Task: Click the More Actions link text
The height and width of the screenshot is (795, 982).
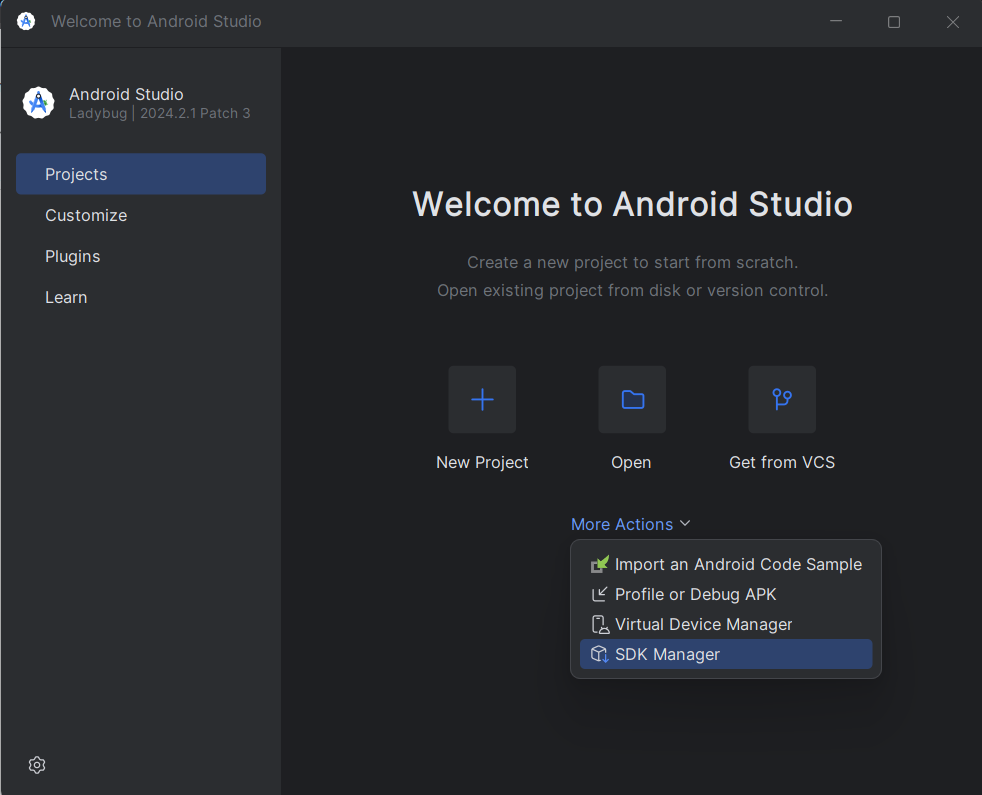Action: [x=621, y=524]
